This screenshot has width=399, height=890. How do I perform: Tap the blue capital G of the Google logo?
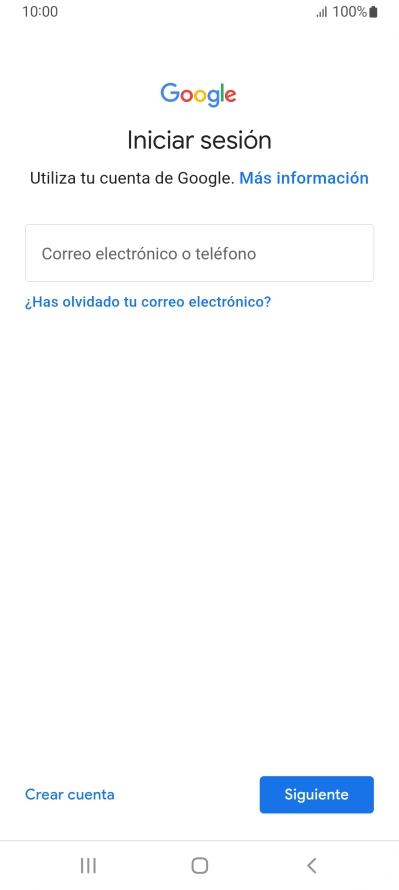click(170, 93)
